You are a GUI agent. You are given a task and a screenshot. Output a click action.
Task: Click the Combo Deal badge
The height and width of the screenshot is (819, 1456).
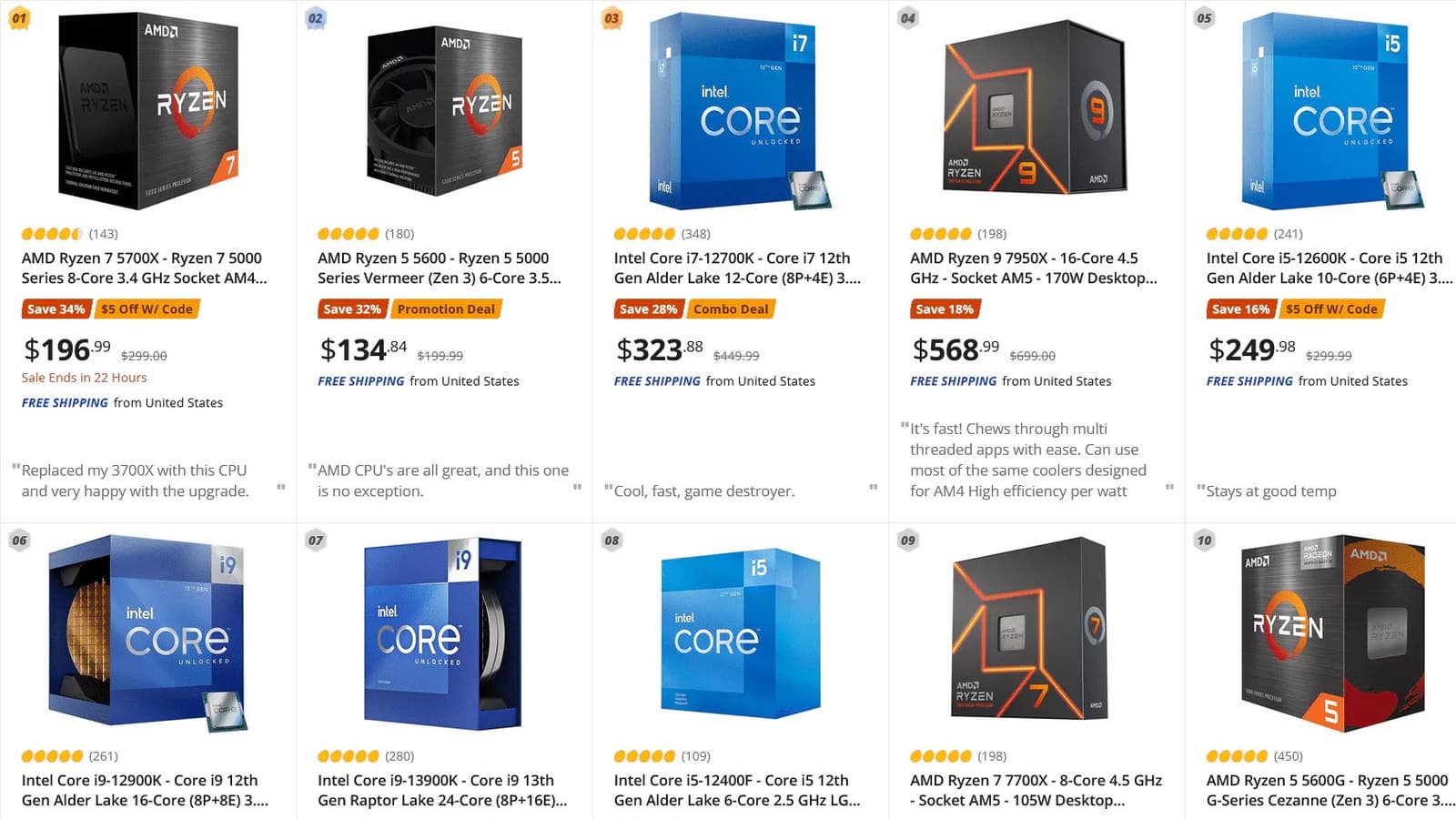731,309
